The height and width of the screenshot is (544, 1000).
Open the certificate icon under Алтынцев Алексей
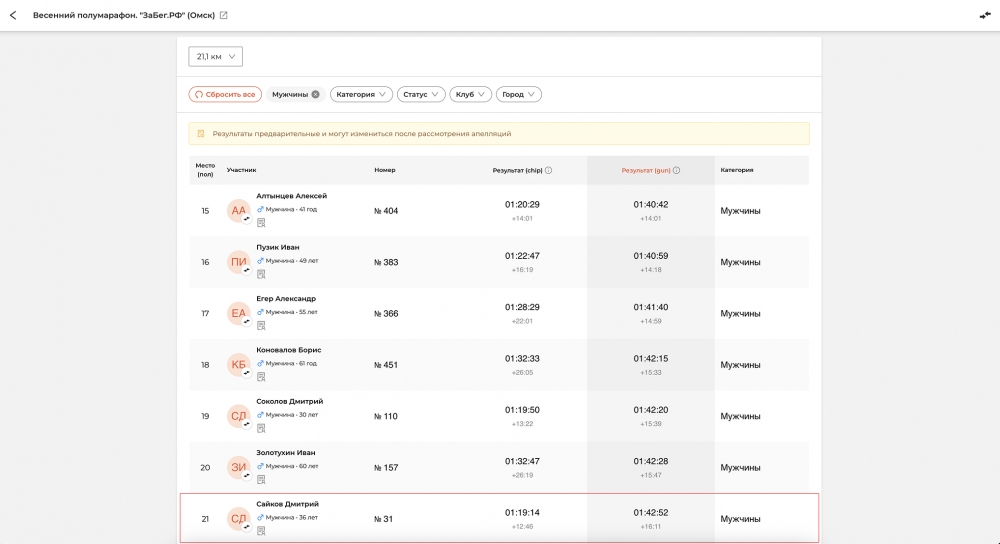[x=261, y=223]
